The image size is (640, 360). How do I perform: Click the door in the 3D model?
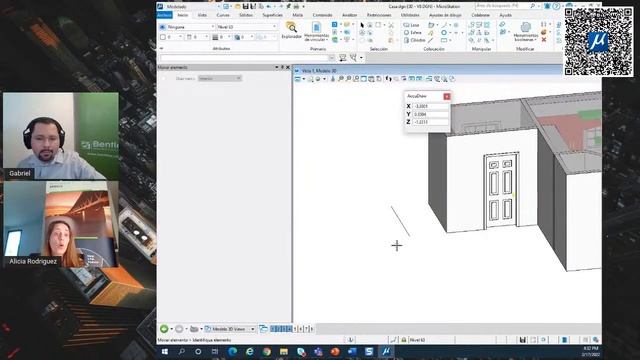(501, 190)
